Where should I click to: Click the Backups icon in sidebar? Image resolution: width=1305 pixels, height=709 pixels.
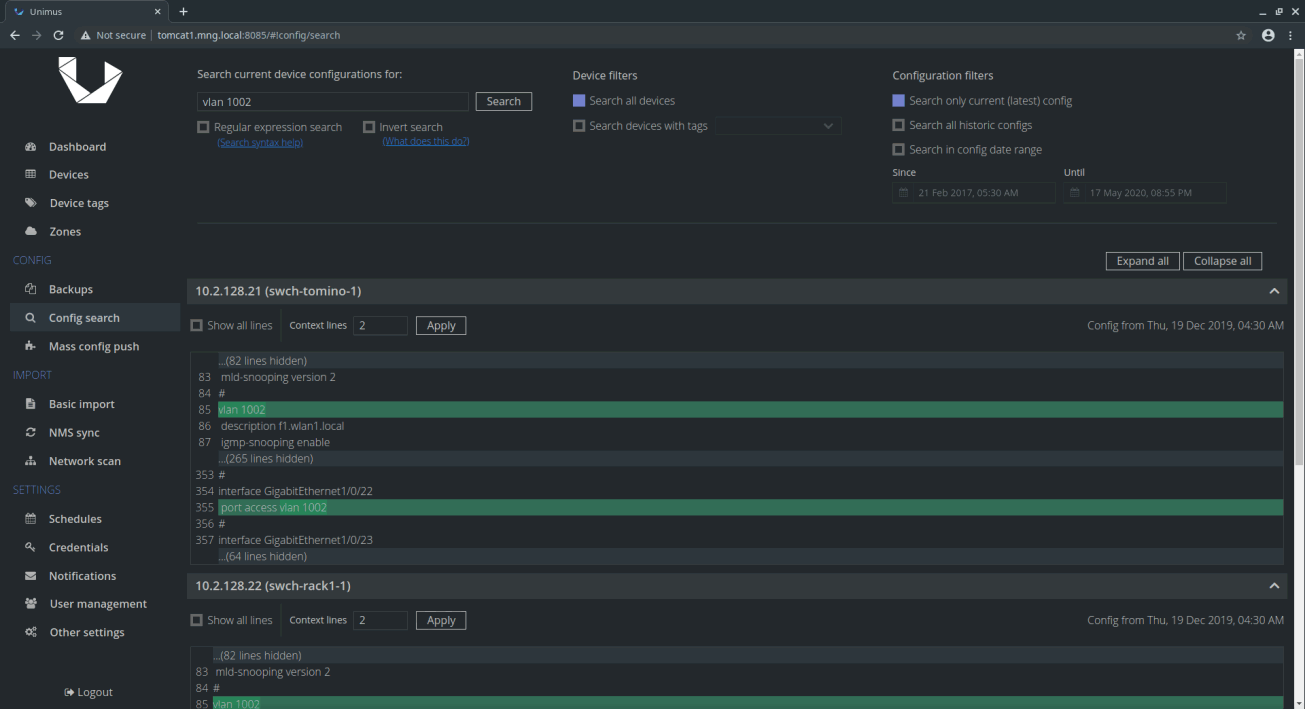point(30,290)
